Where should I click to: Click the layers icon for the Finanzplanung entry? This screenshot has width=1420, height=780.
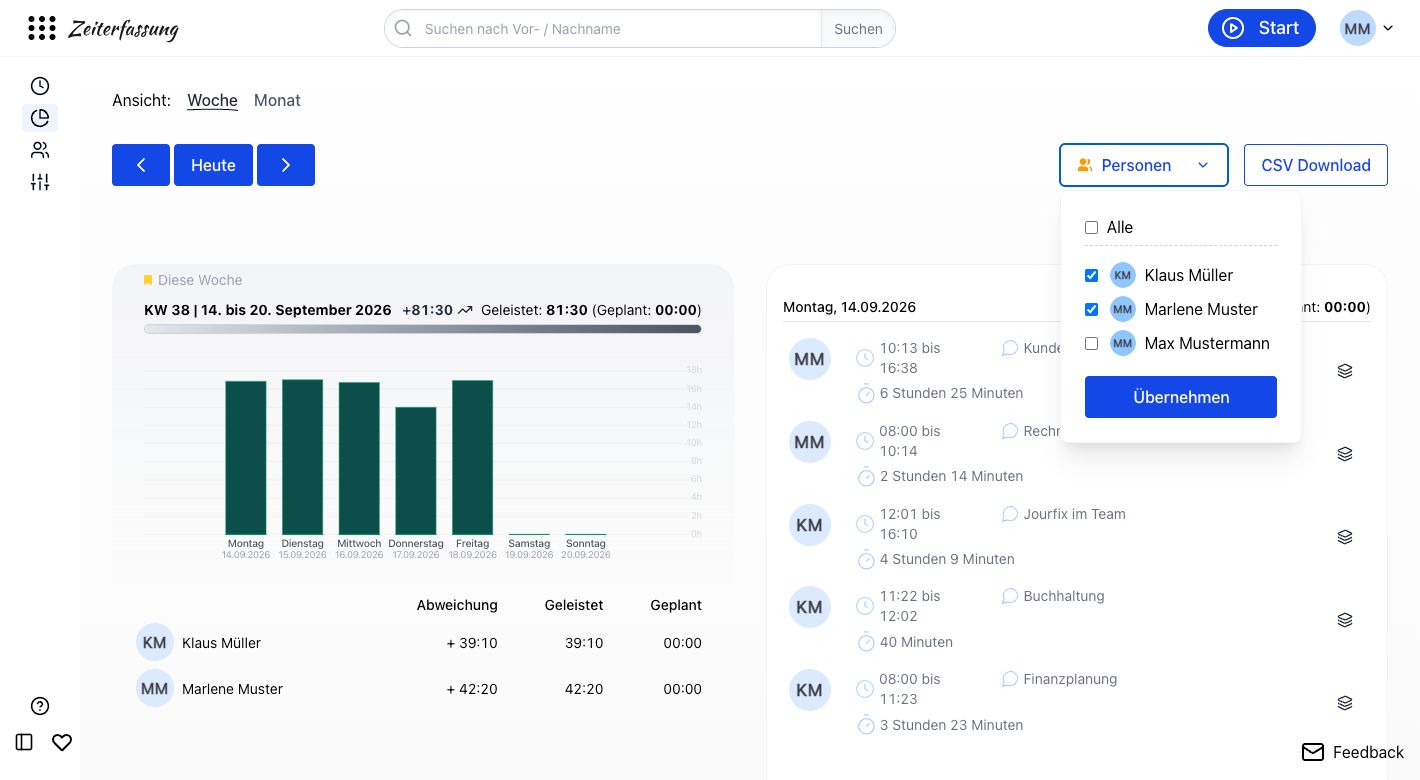pos(1345,703)
